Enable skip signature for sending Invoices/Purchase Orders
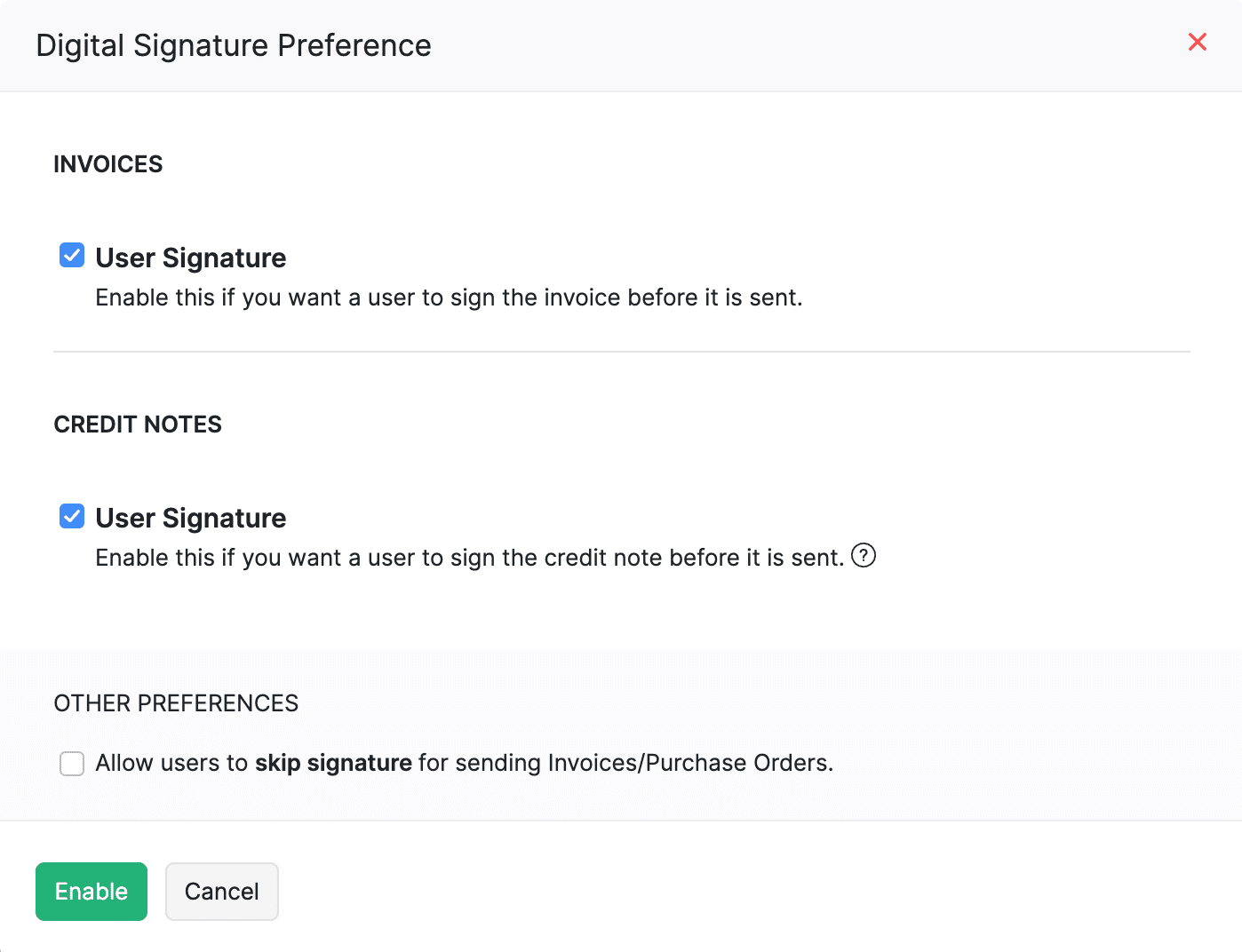The width and height of the screenshot is (1242, 952). [x=71, y=763]
